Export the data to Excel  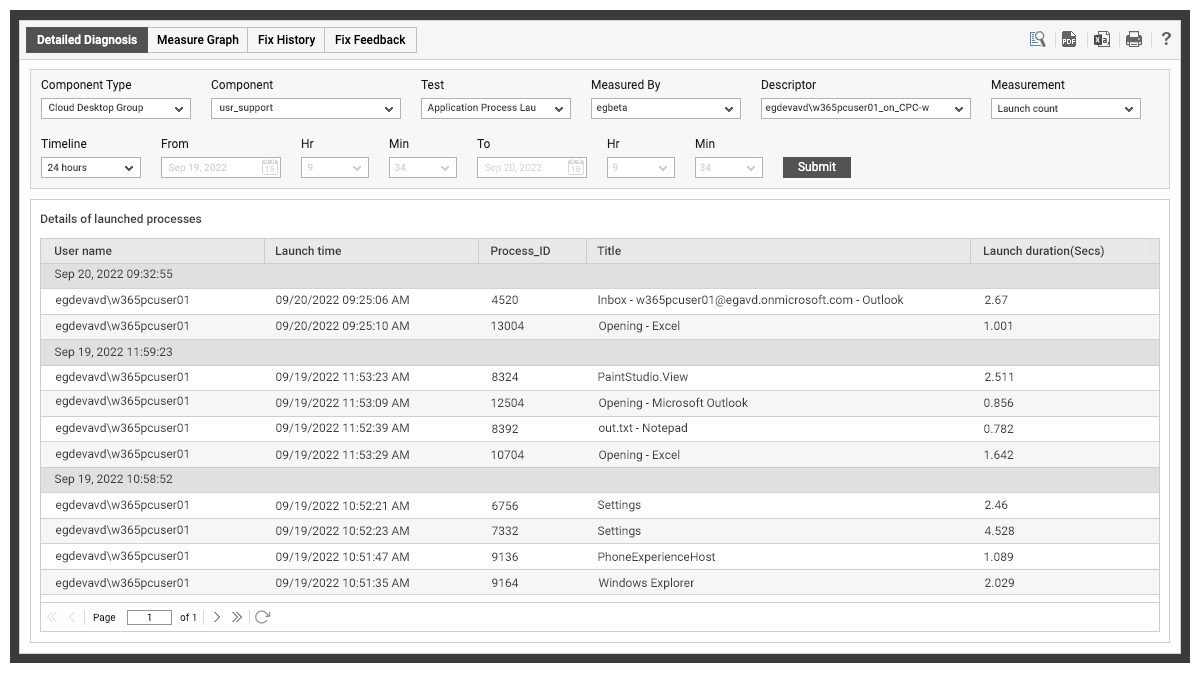[x=1102, y=39]
